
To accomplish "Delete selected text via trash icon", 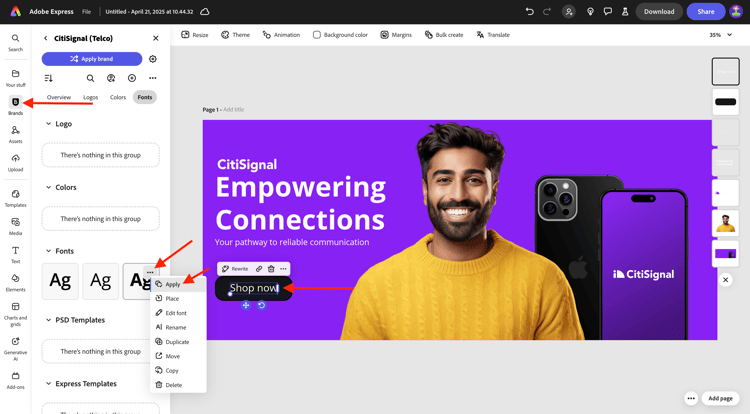I will (x=271, y=269).
